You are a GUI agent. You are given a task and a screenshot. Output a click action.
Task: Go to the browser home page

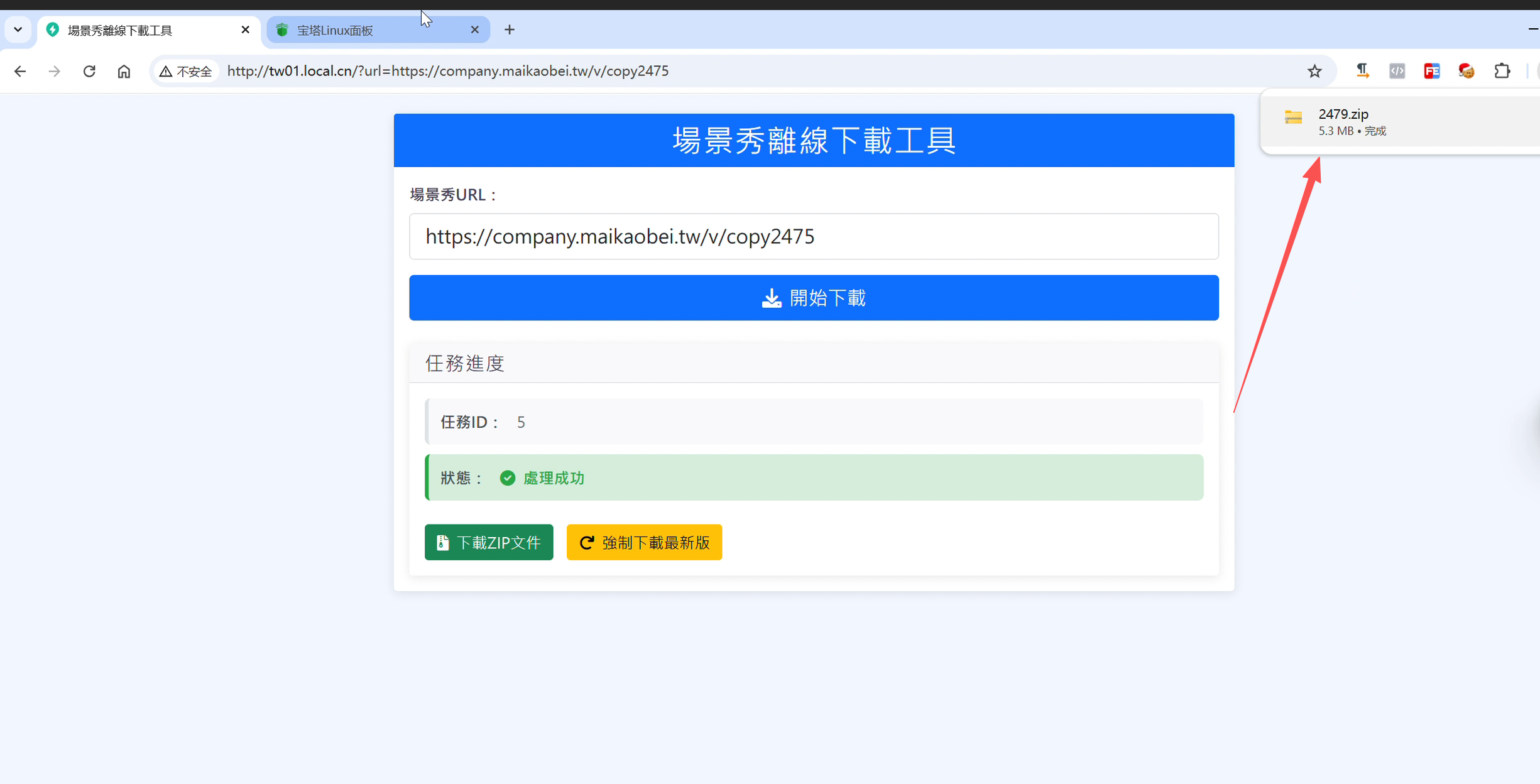[x=124, y=71]
